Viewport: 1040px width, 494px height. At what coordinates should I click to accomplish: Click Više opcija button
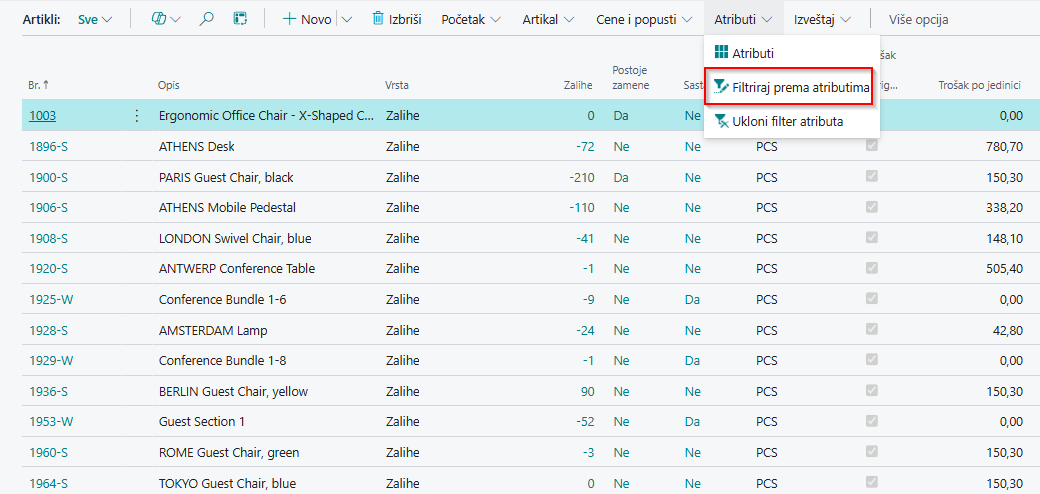click(918, 19)
